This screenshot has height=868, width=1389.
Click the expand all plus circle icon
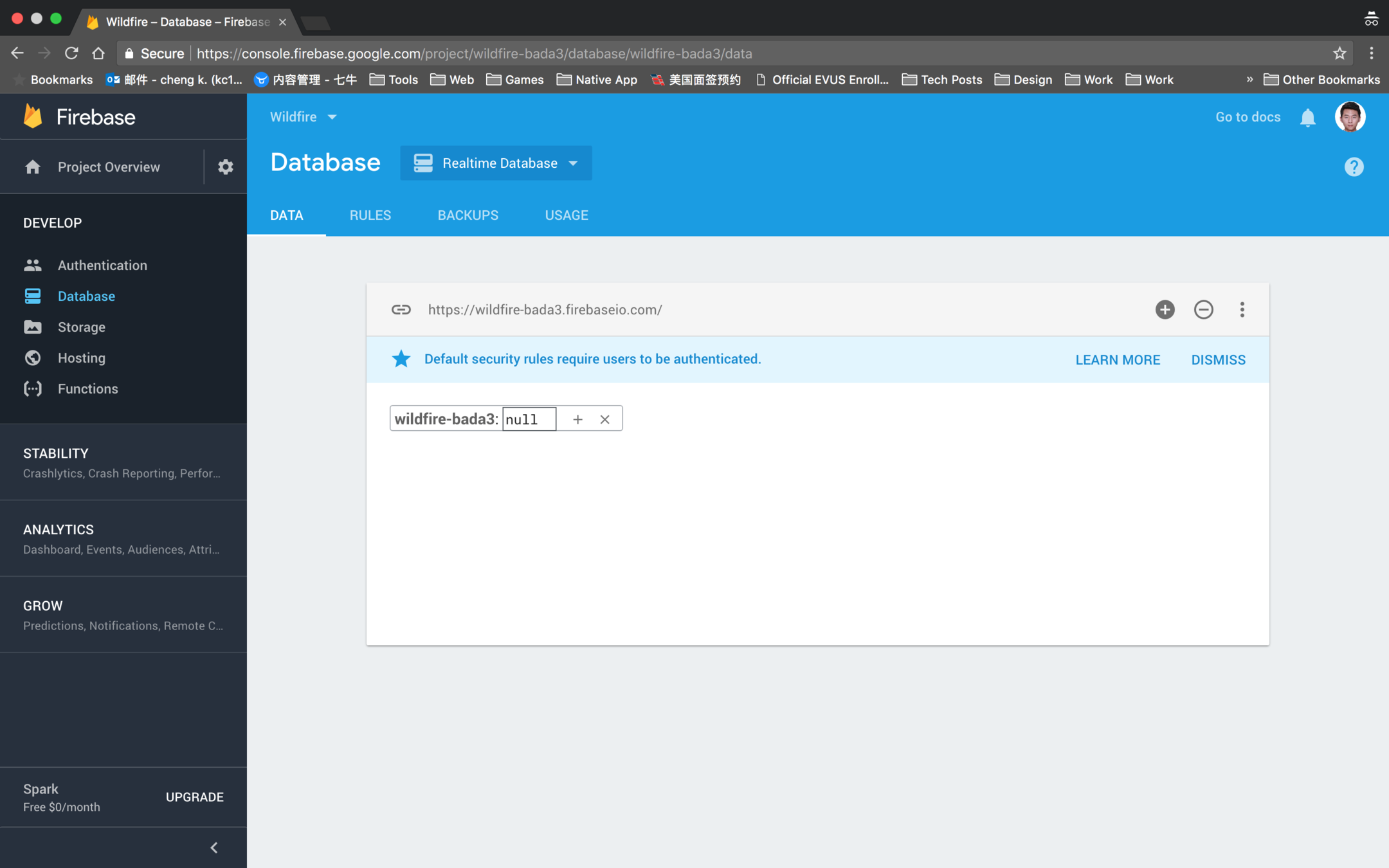coord(1165,309)
